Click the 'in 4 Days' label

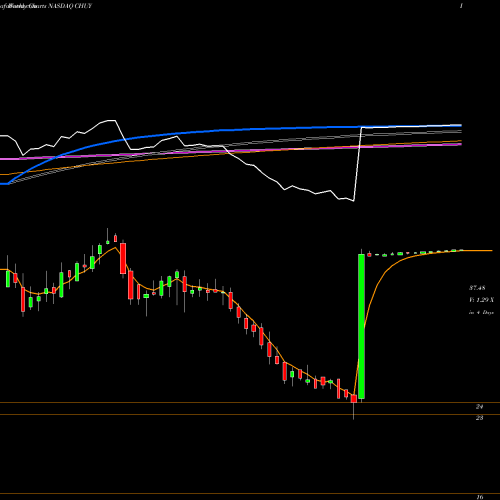pos(481,313)
